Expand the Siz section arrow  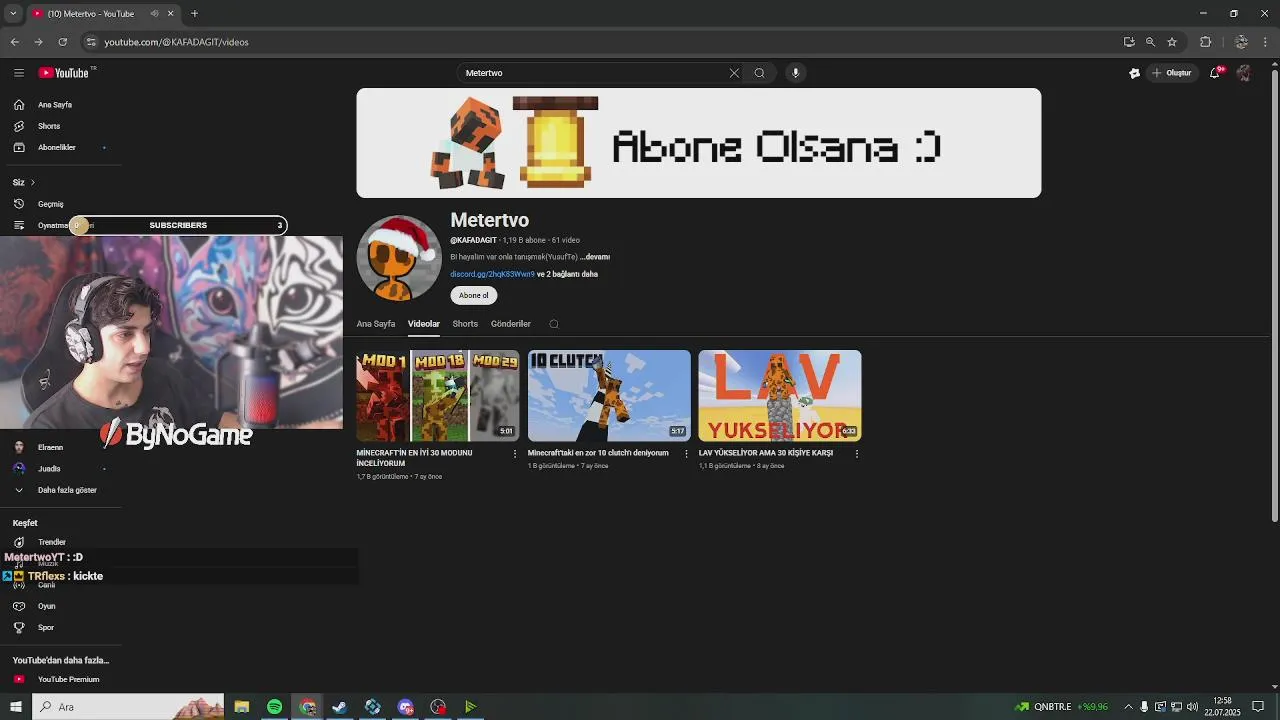[32, 182]
